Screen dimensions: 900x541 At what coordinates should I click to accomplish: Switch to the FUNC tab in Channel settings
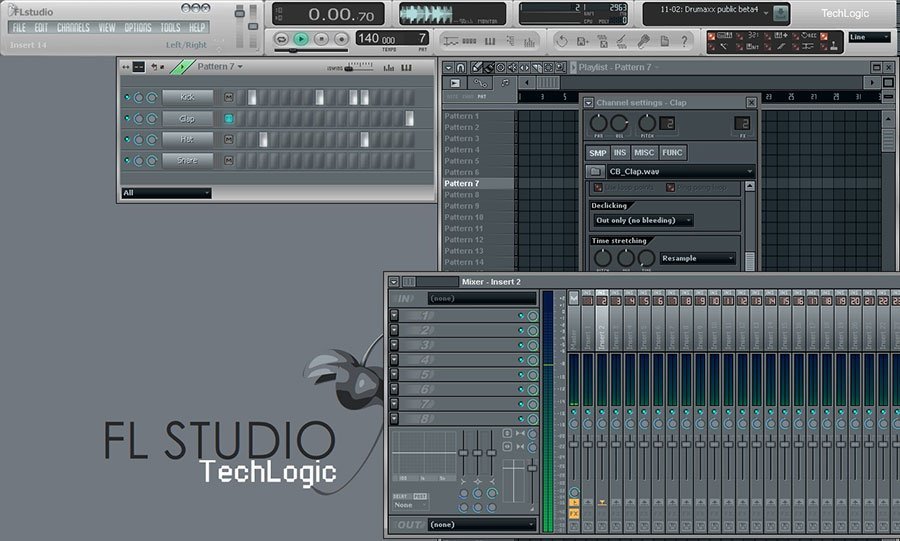coord(672,153)
